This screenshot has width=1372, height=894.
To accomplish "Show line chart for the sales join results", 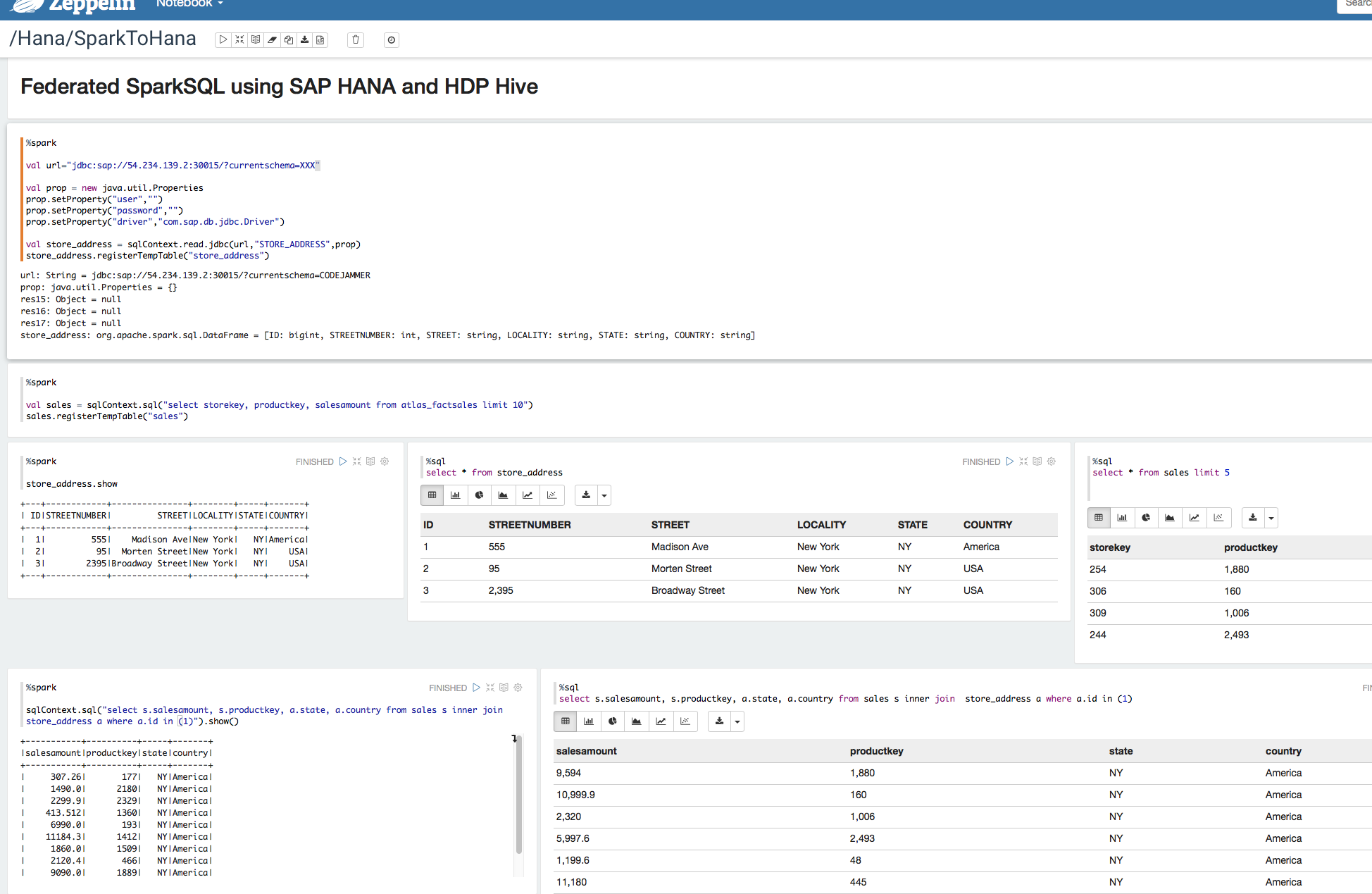I will click(x=661, y=721).
